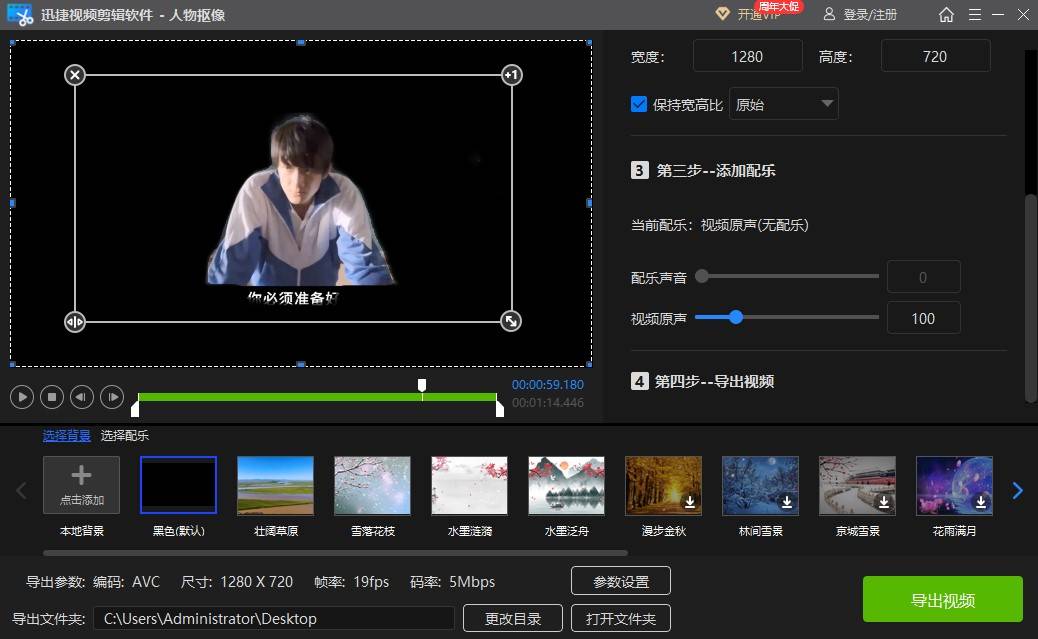Click the 导出视频 export button

point(943,599)
